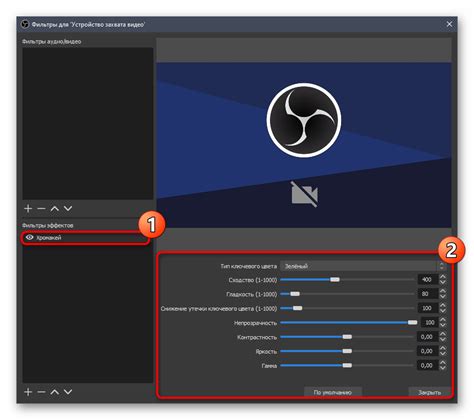Click the Снижение утечки ключевого цвета slider handle

[297, 308]
